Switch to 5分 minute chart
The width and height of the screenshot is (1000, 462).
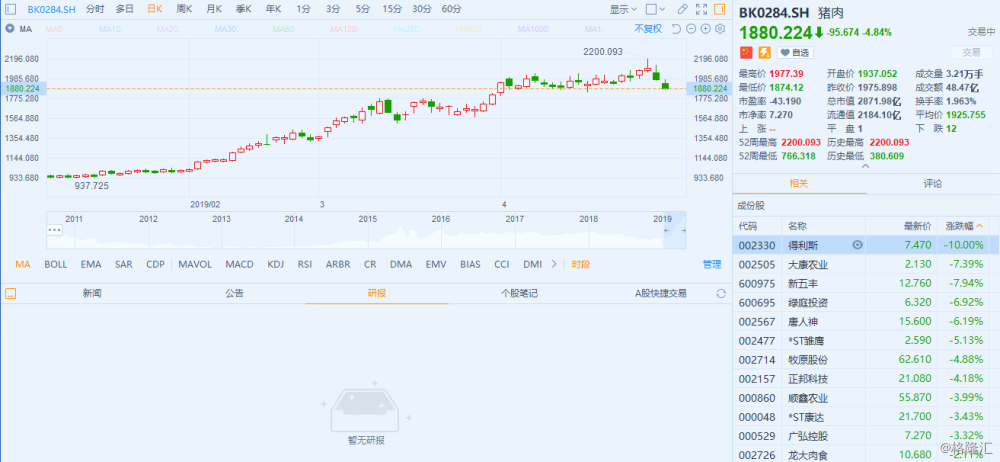[x=363, y=10]
